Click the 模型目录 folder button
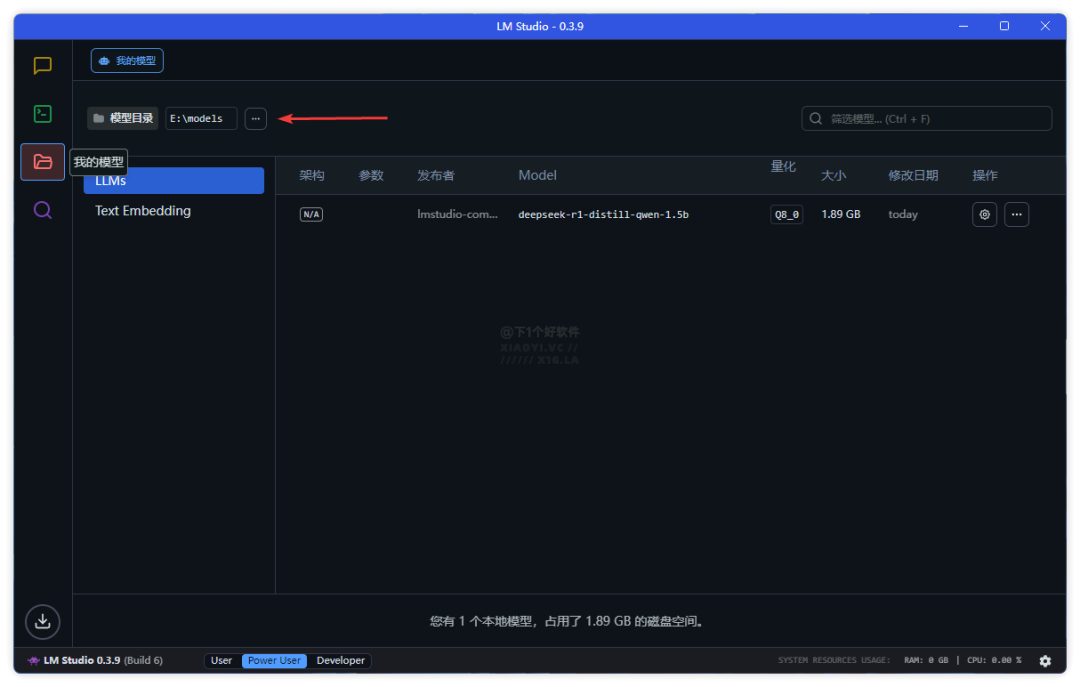 123,119
